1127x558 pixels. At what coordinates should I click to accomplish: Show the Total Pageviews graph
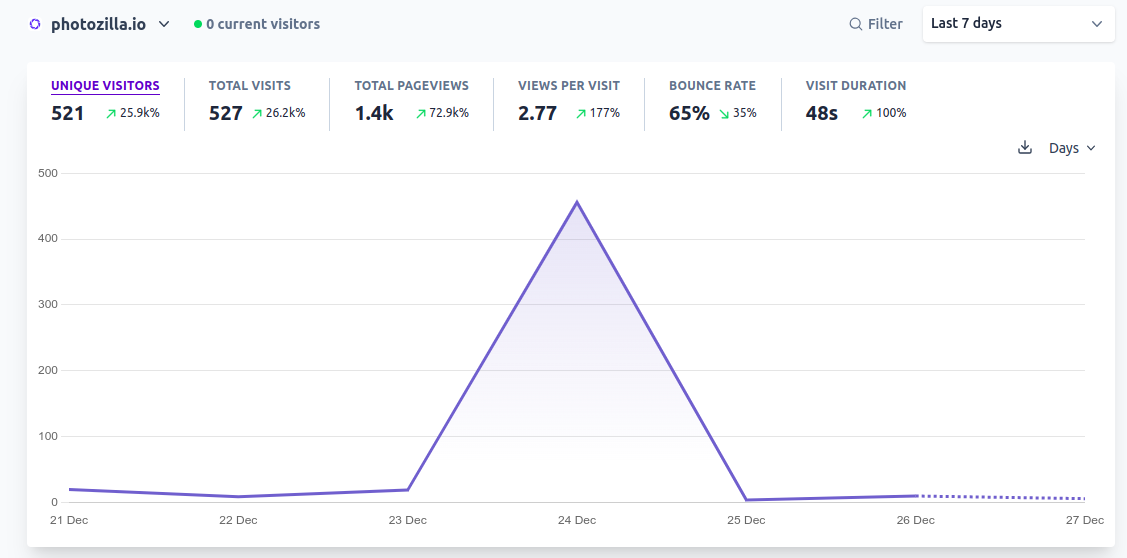pos(411,86)
